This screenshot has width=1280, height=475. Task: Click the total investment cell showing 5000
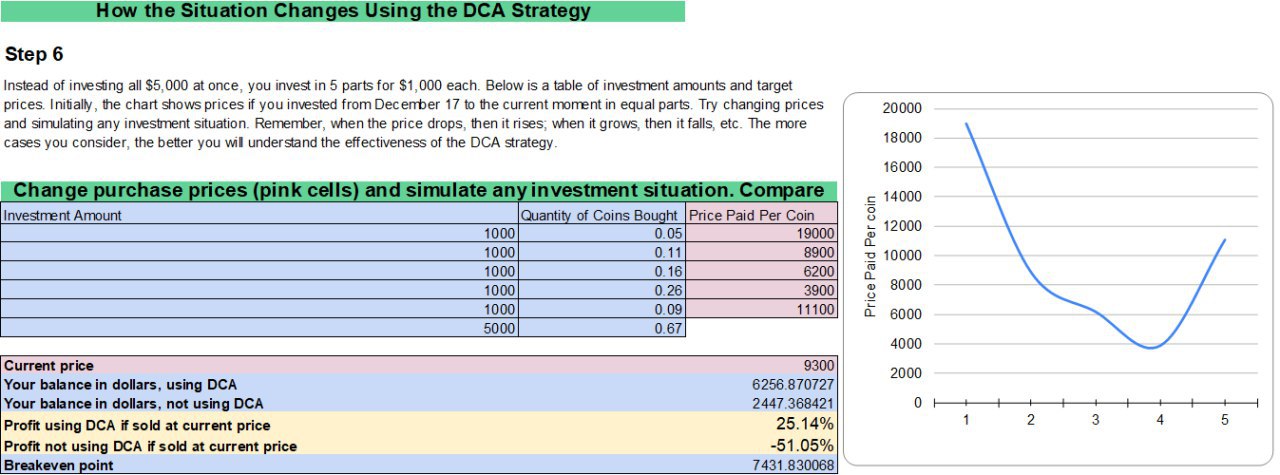pos(260,328)
